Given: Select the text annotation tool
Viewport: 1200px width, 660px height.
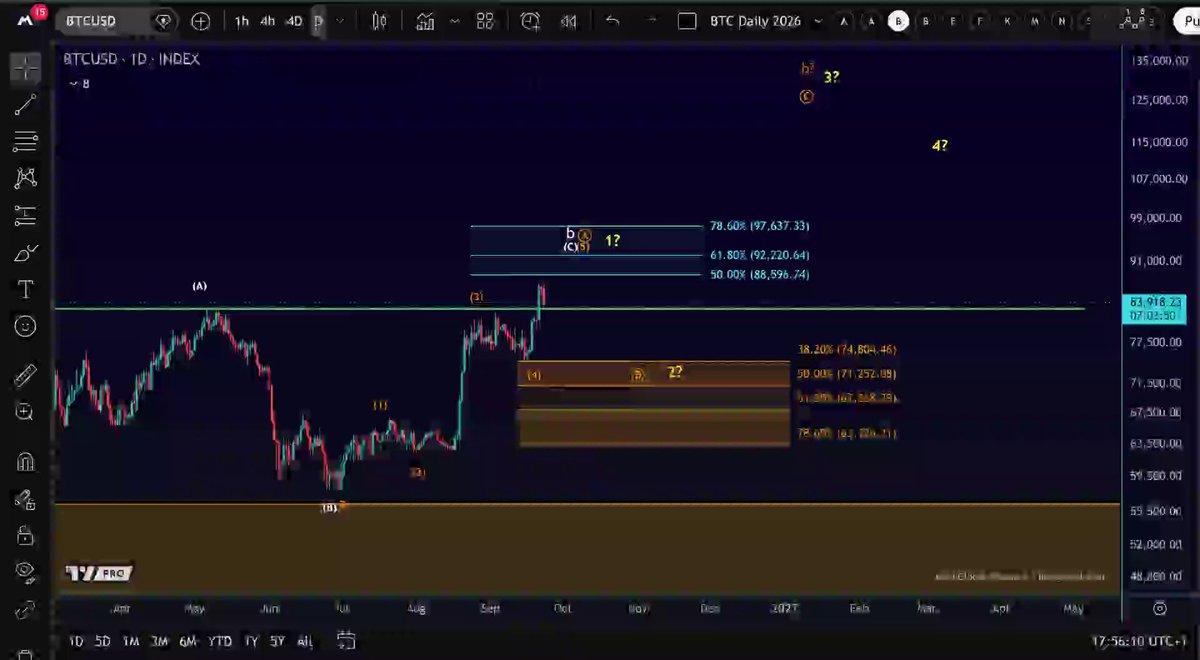Looking at the screenshot, I should pos(26,289).
